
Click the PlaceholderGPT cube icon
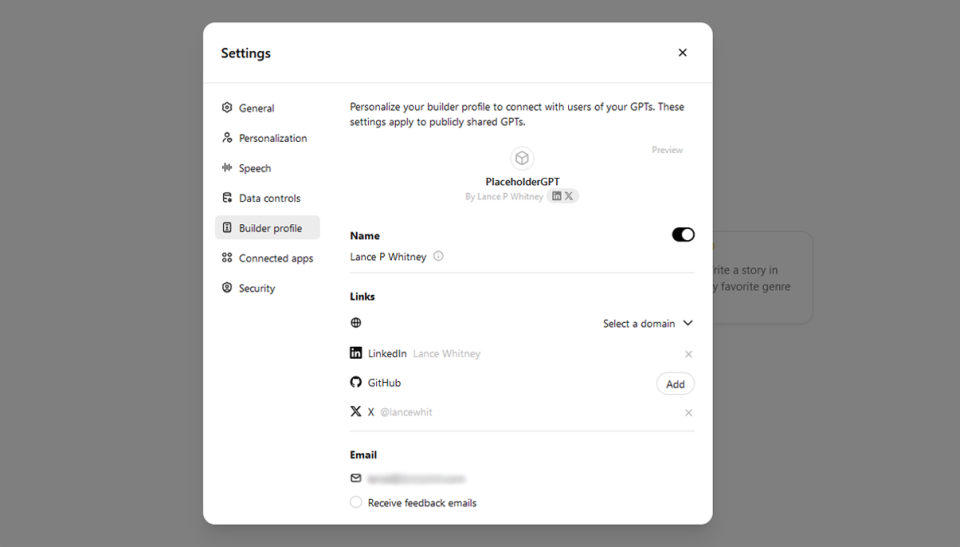click(x=522, y=158)
